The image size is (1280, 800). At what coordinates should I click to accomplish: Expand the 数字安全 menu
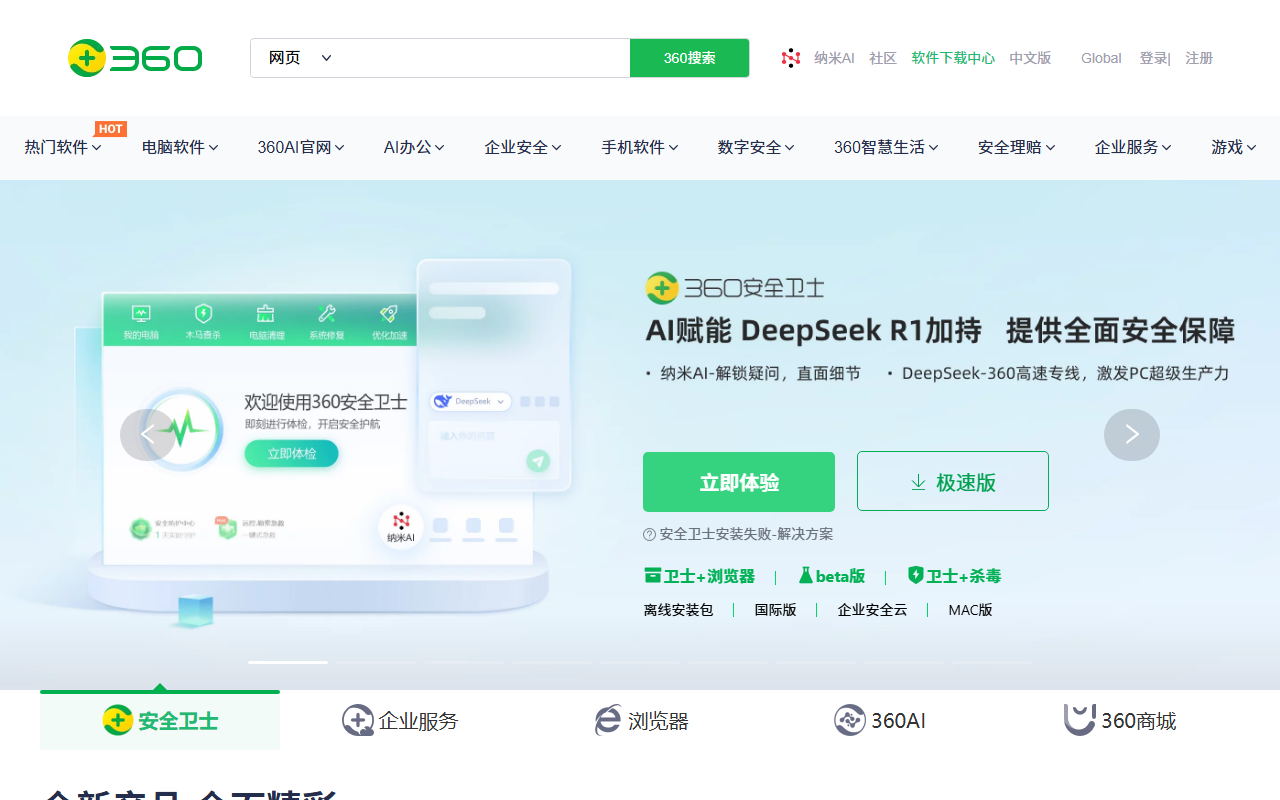[x=756, y=147]
